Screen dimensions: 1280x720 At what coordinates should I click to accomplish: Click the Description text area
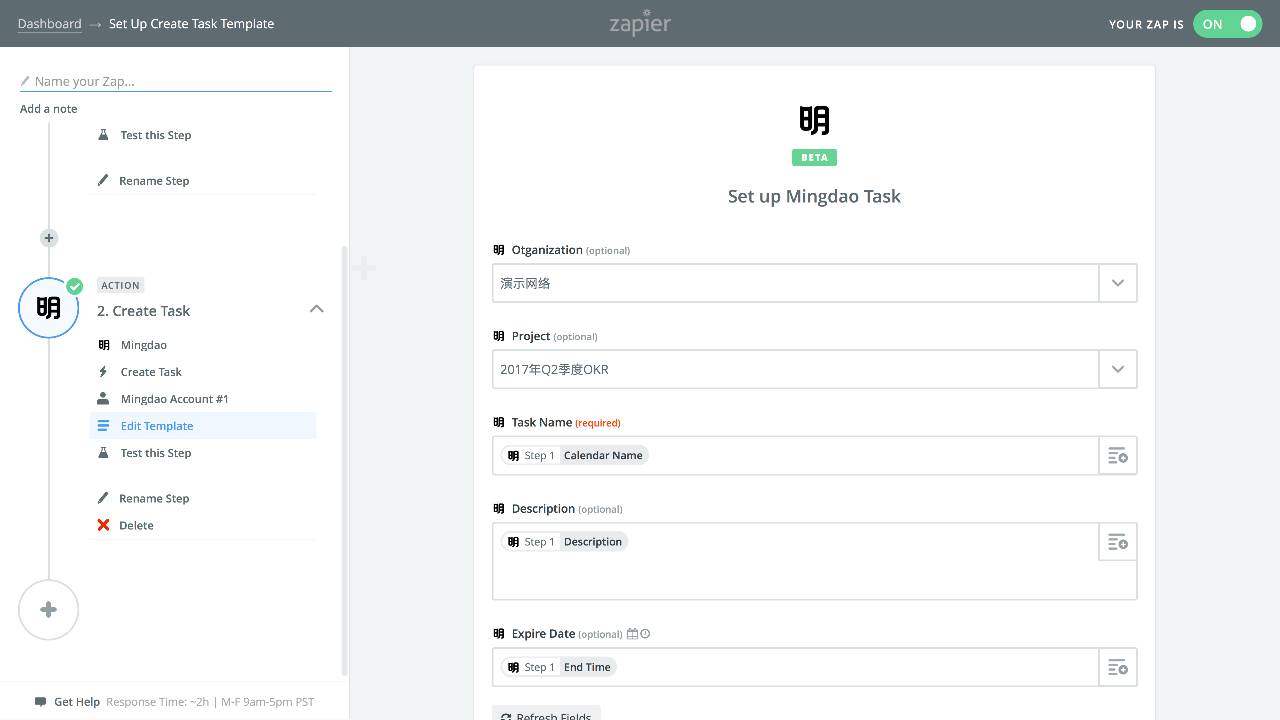point(814,561)
